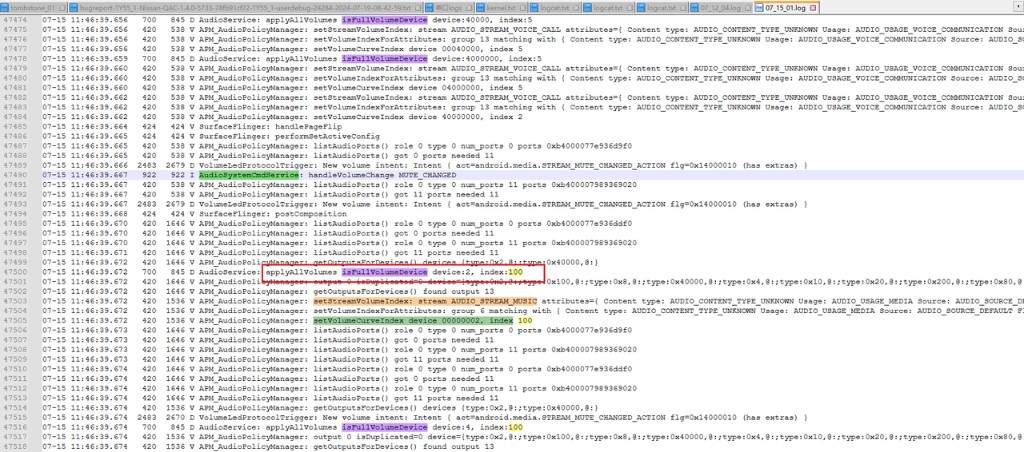Open the 07_12_04.log tab
1024x452 pixels.
(x=720, y=7)
